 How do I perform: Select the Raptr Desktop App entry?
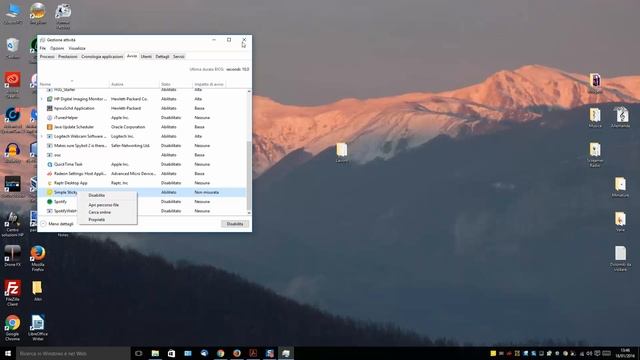click(142, 183)
